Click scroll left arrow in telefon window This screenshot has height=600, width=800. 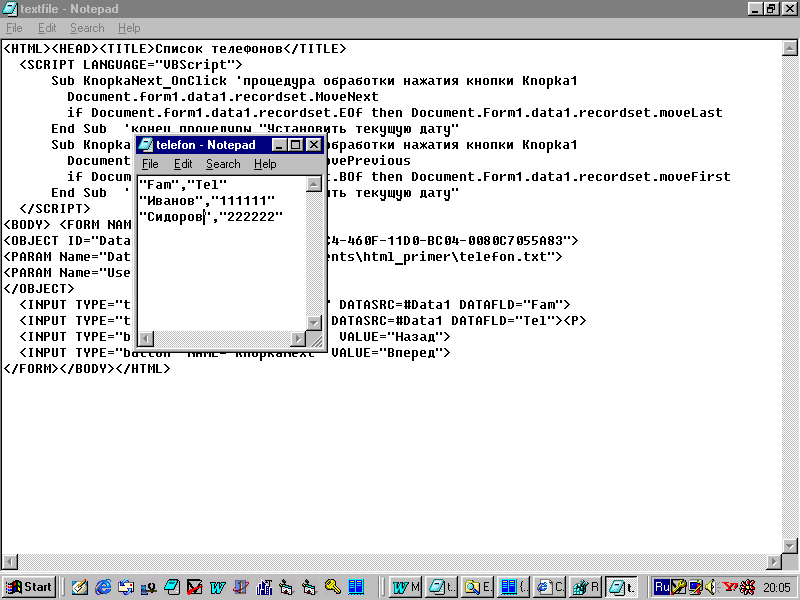tap(146, 338)
